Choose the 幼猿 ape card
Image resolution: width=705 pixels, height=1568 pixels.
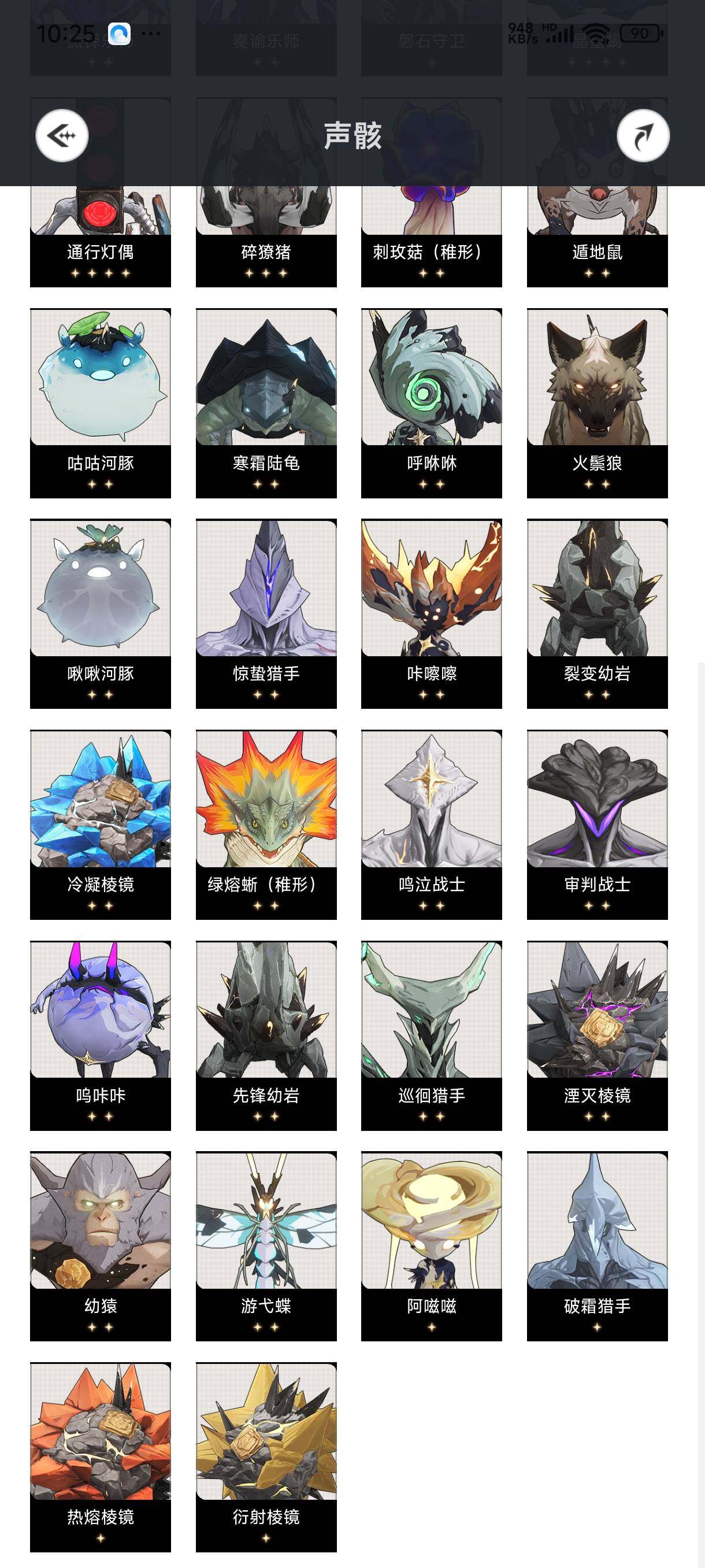(x=101, y=1246)
